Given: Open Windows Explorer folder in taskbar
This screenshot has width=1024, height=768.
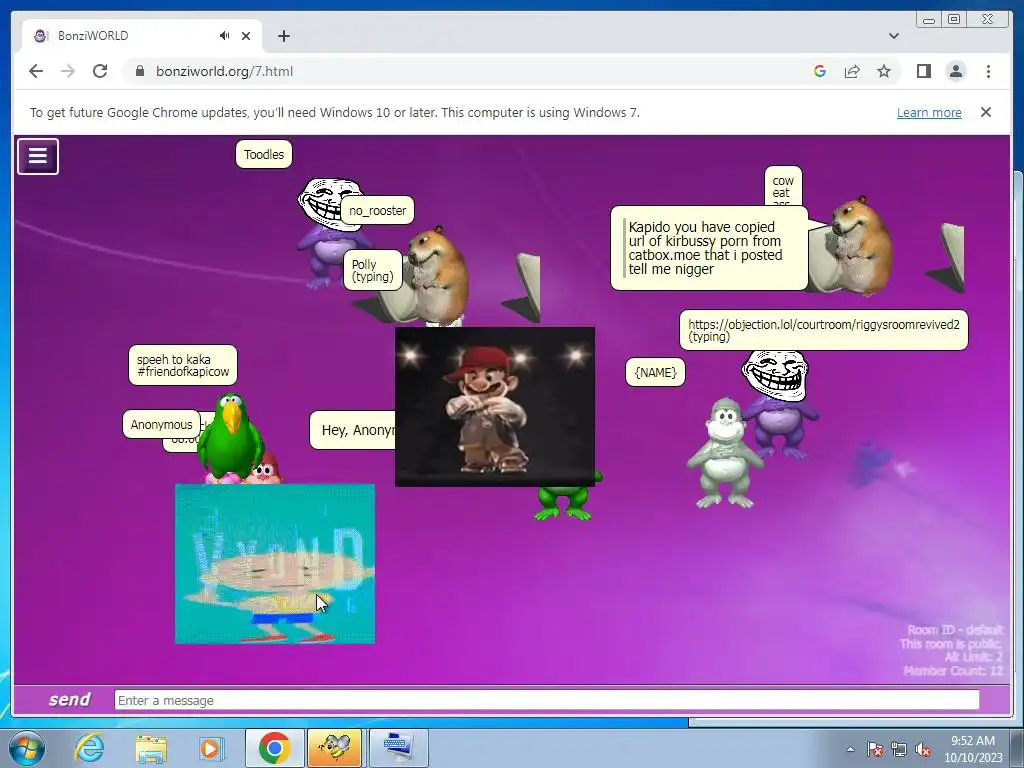Looking at the screenshot, I should coord(151,748).
